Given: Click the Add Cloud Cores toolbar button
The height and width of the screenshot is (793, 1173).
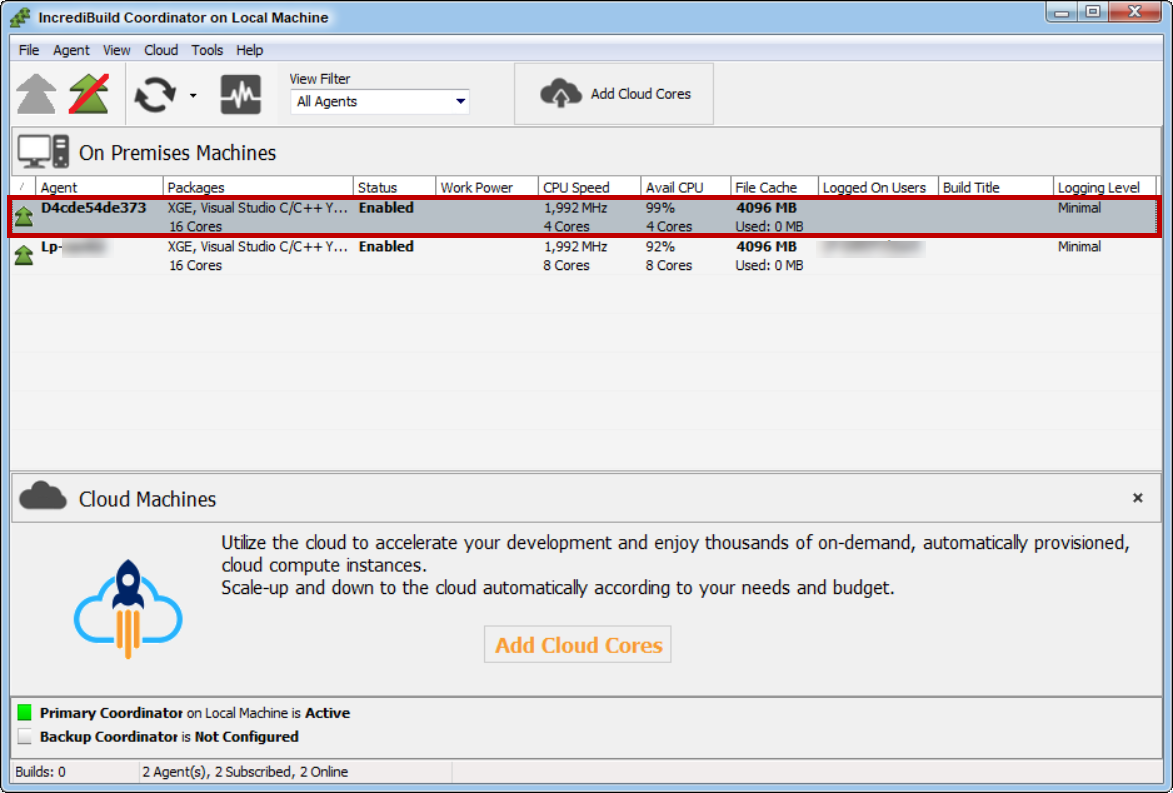Looking at the screenshot, I should [614, 94].
